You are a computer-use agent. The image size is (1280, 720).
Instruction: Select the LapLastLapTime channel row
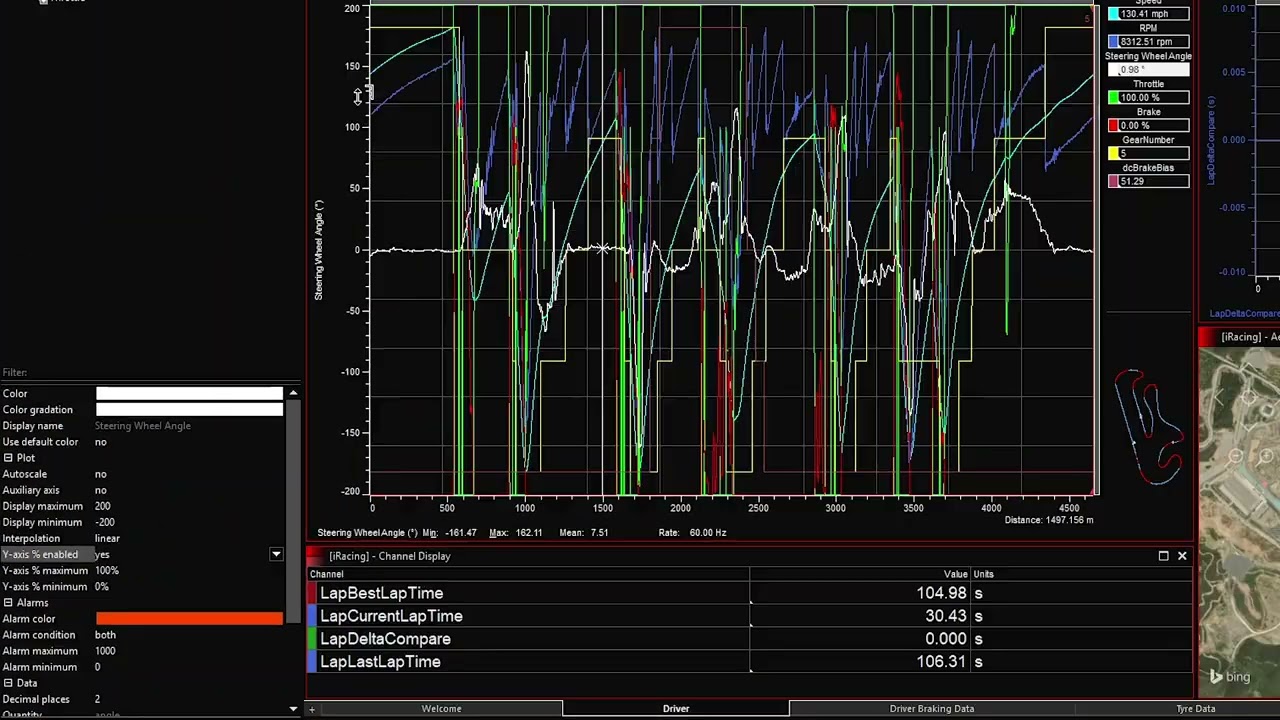(x=750, y=662)
